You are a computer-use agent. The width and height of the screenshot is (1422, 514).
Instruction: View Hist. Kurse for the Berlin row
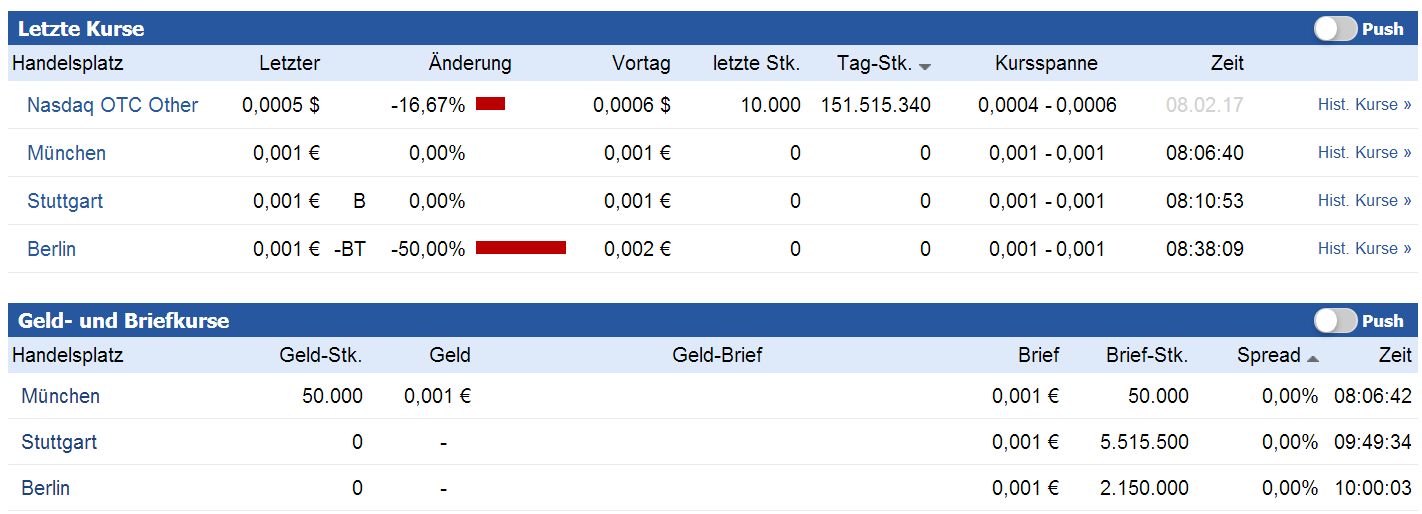1364,249
